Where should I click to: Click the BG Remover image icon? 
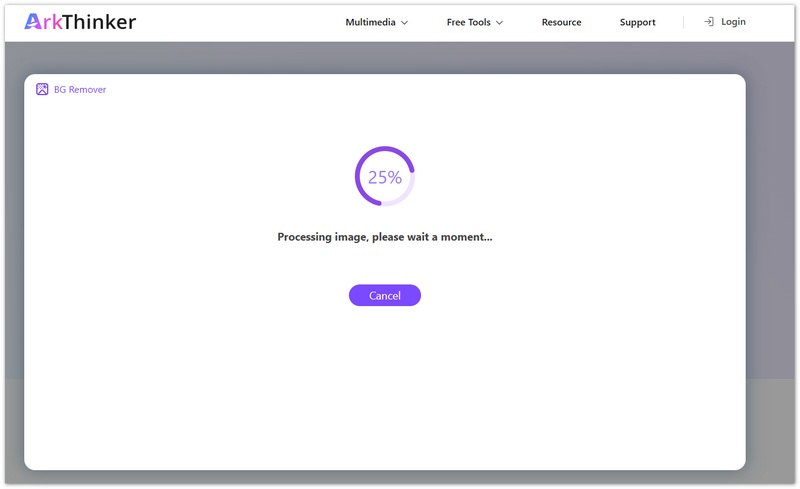pyautogui.click(x=42, y=89)
